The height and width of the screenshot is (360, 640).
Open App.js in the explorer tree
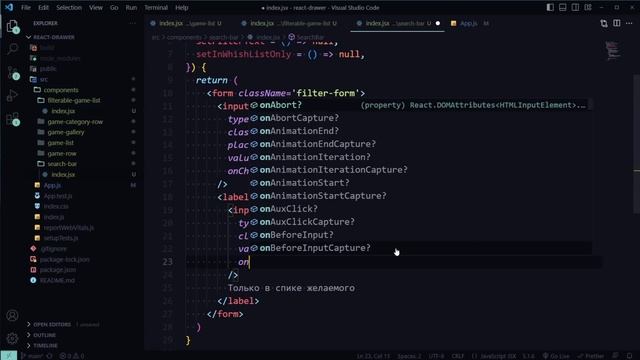tap(52, 185)
